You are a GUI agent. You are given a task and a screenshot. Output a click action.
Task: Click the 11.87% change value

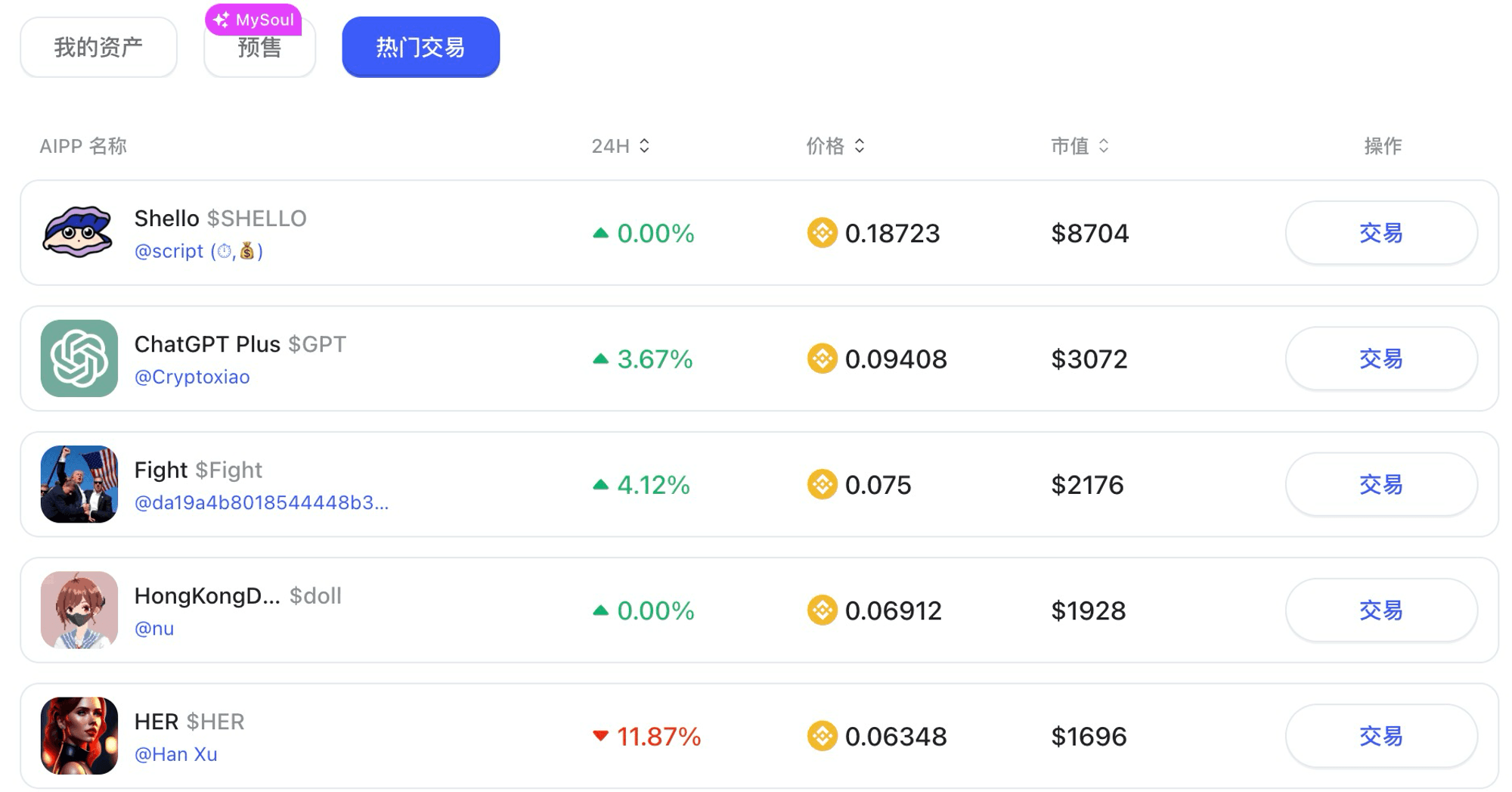point(658,736)
